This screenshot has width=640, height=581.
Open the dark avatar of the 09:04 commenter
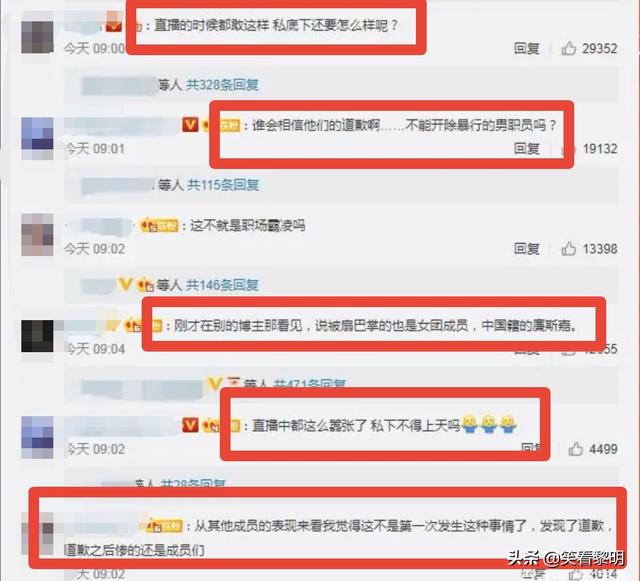[37, 336]
